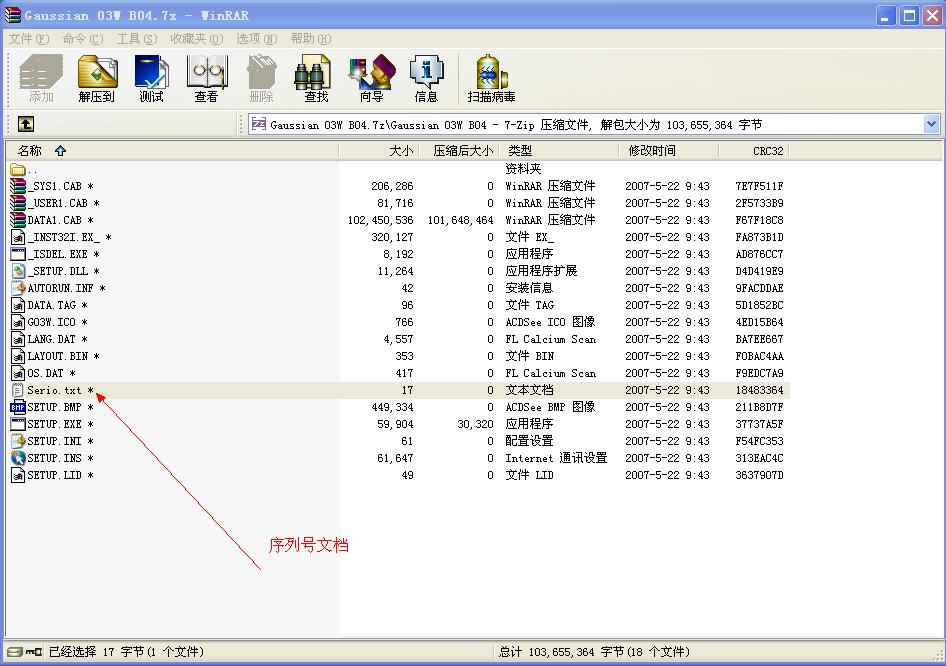
Task: Click size value 102,450,536
Action: (381, 220)
